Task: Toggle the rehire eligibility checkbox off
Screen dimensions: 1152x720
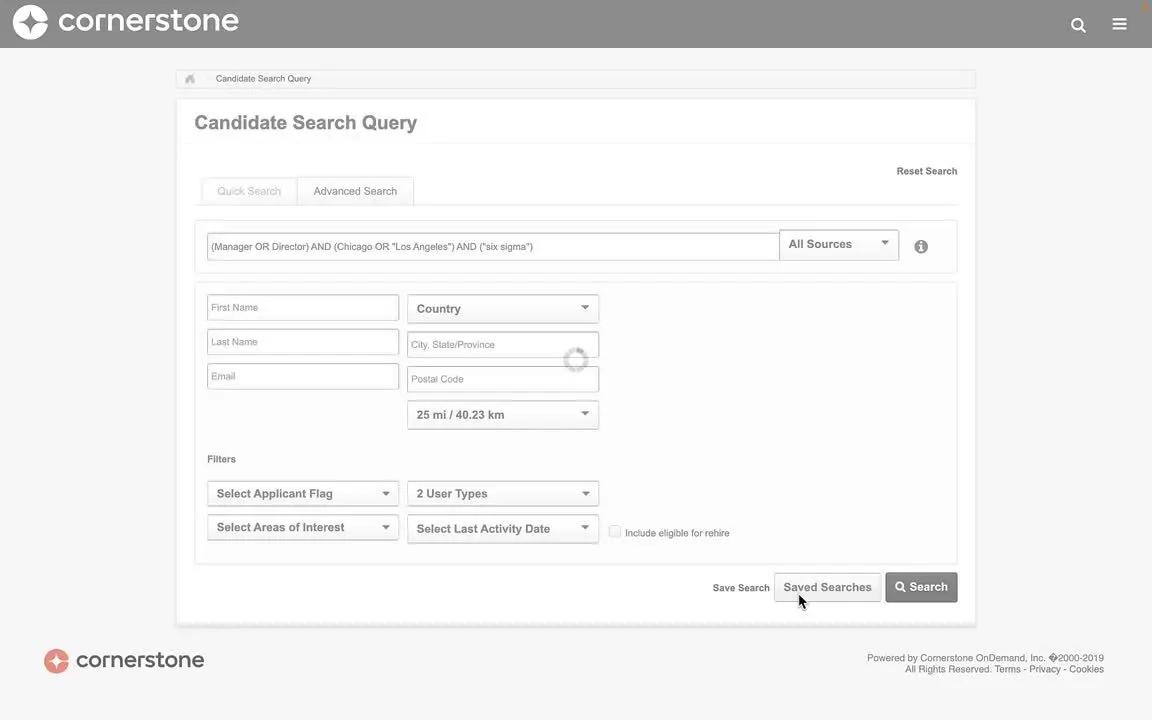Action: (615, 531)
